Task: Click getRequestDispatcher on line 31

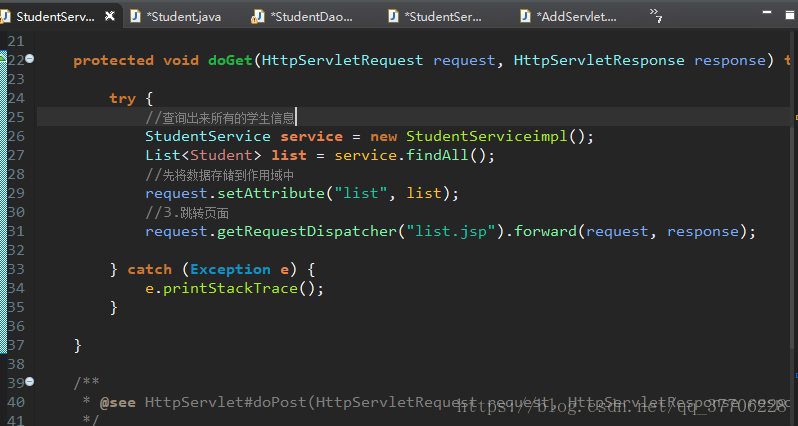Action: pyautogui.click(x=307, y=232)
